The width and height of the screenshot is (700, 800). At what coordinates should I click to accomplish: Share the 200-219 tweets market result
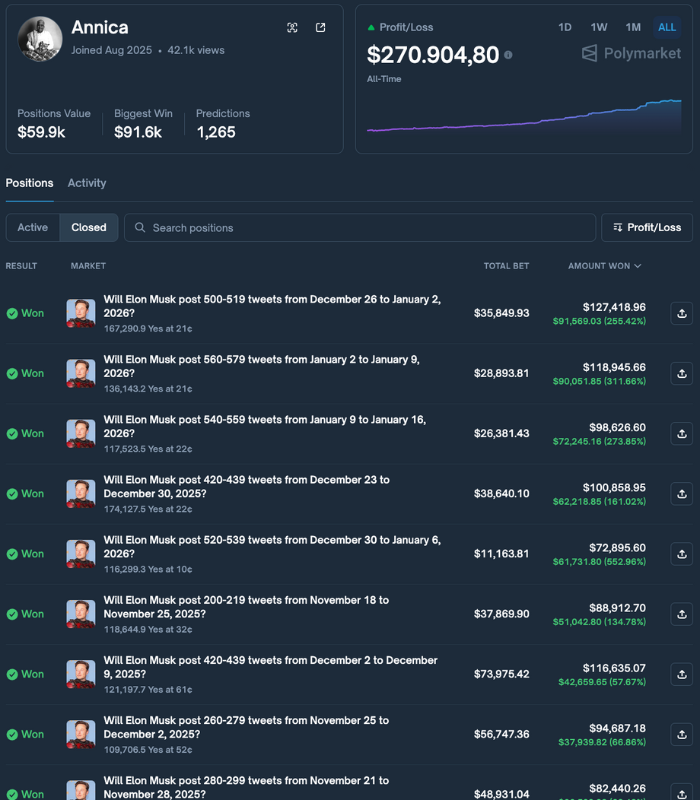coord(682,614)
